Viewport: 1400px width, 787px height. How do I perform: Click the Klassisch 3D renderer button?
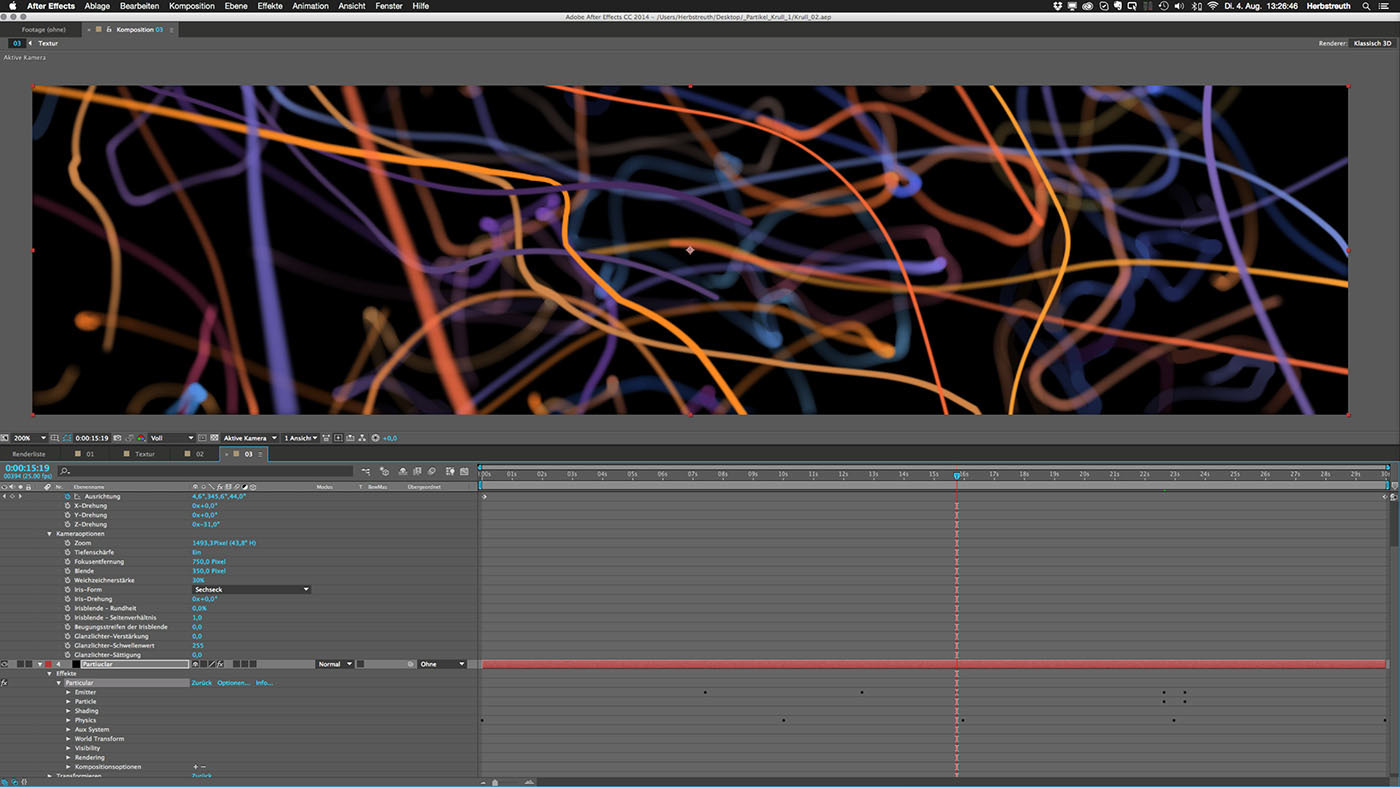pos(1371,43)
